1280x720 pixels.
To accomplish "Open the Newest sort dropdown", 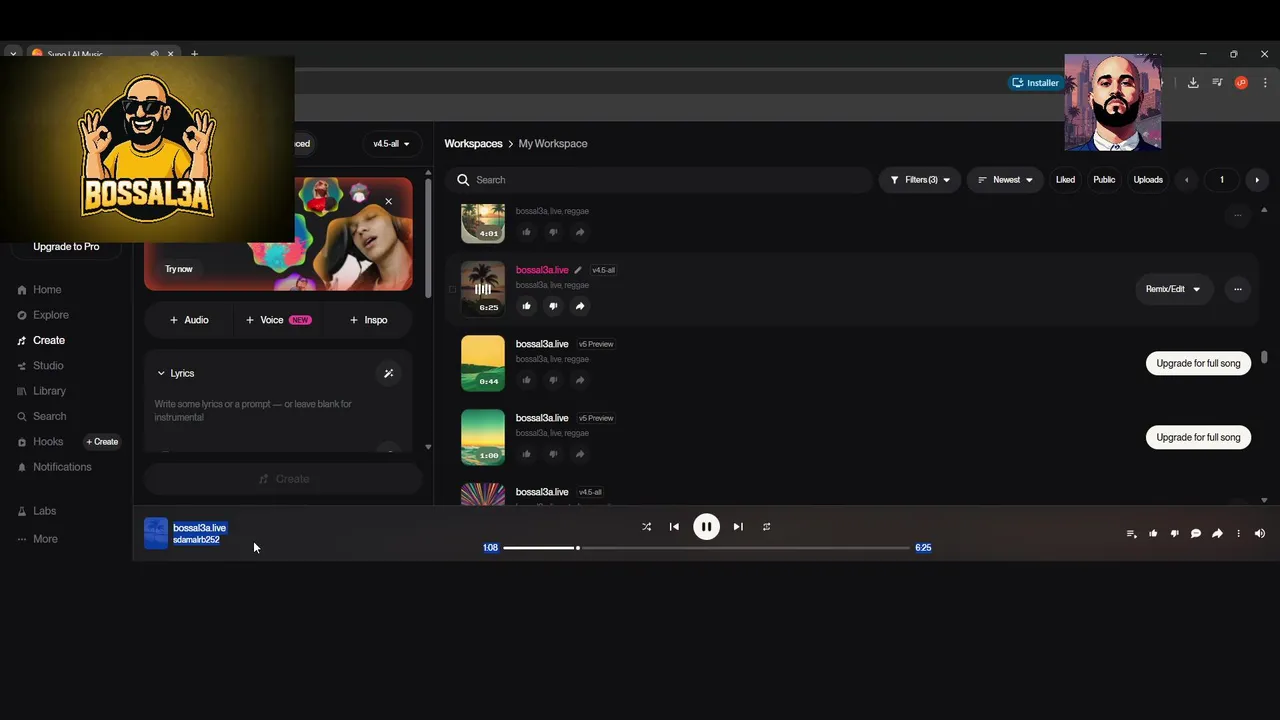I will [1005, 180].
